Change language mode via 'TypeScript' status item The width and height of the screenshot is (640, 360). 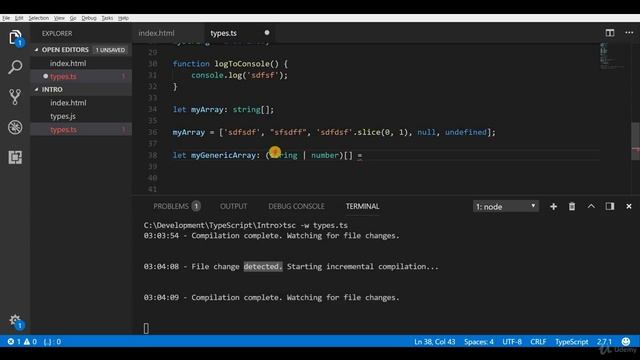[571, 342]
